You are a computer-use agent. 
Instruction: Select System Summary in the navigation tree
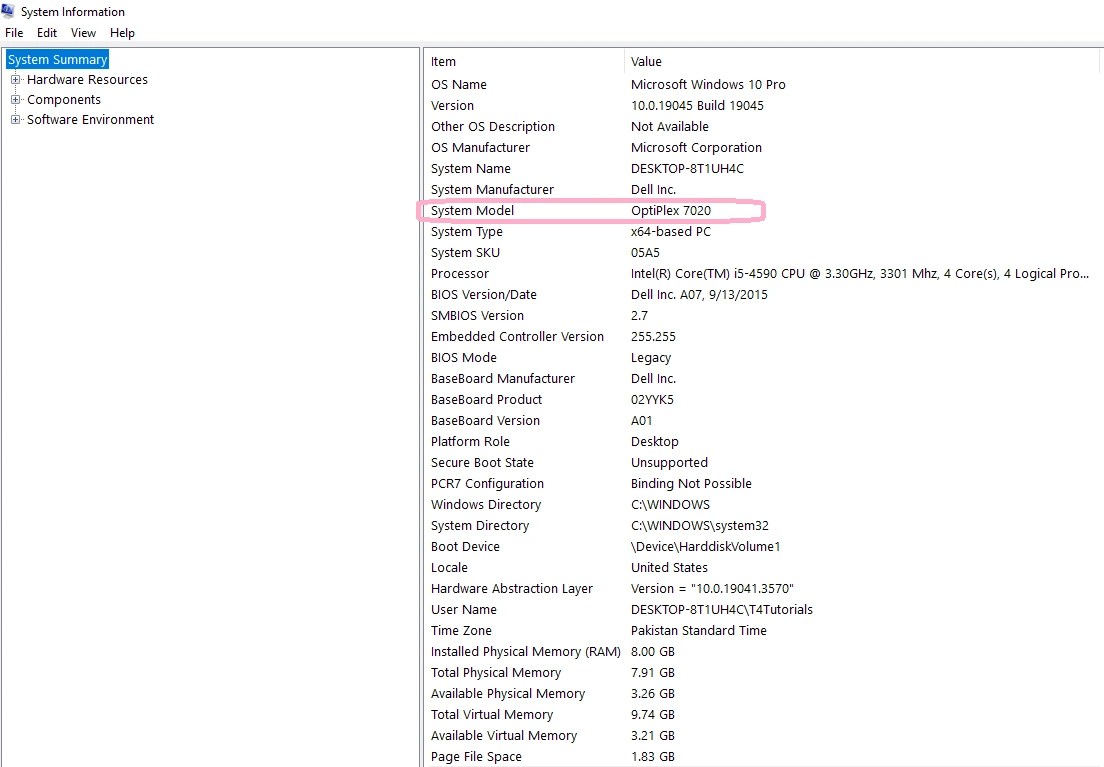[x=57, y=59]
